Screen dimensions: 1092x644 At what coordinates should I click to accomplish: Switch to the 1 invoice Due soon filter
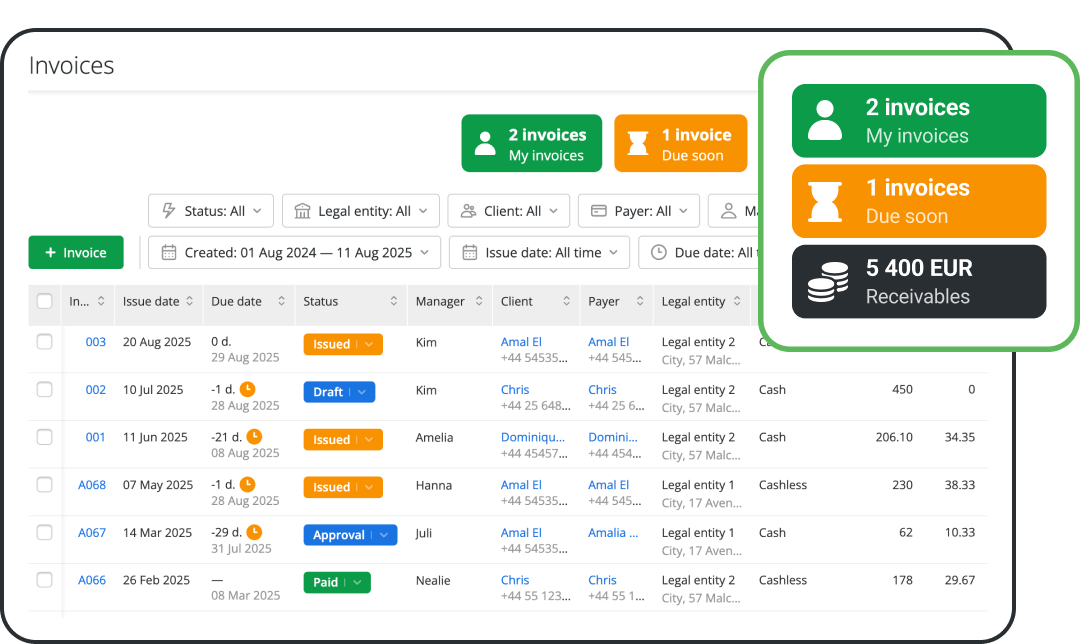coord(681,143)
